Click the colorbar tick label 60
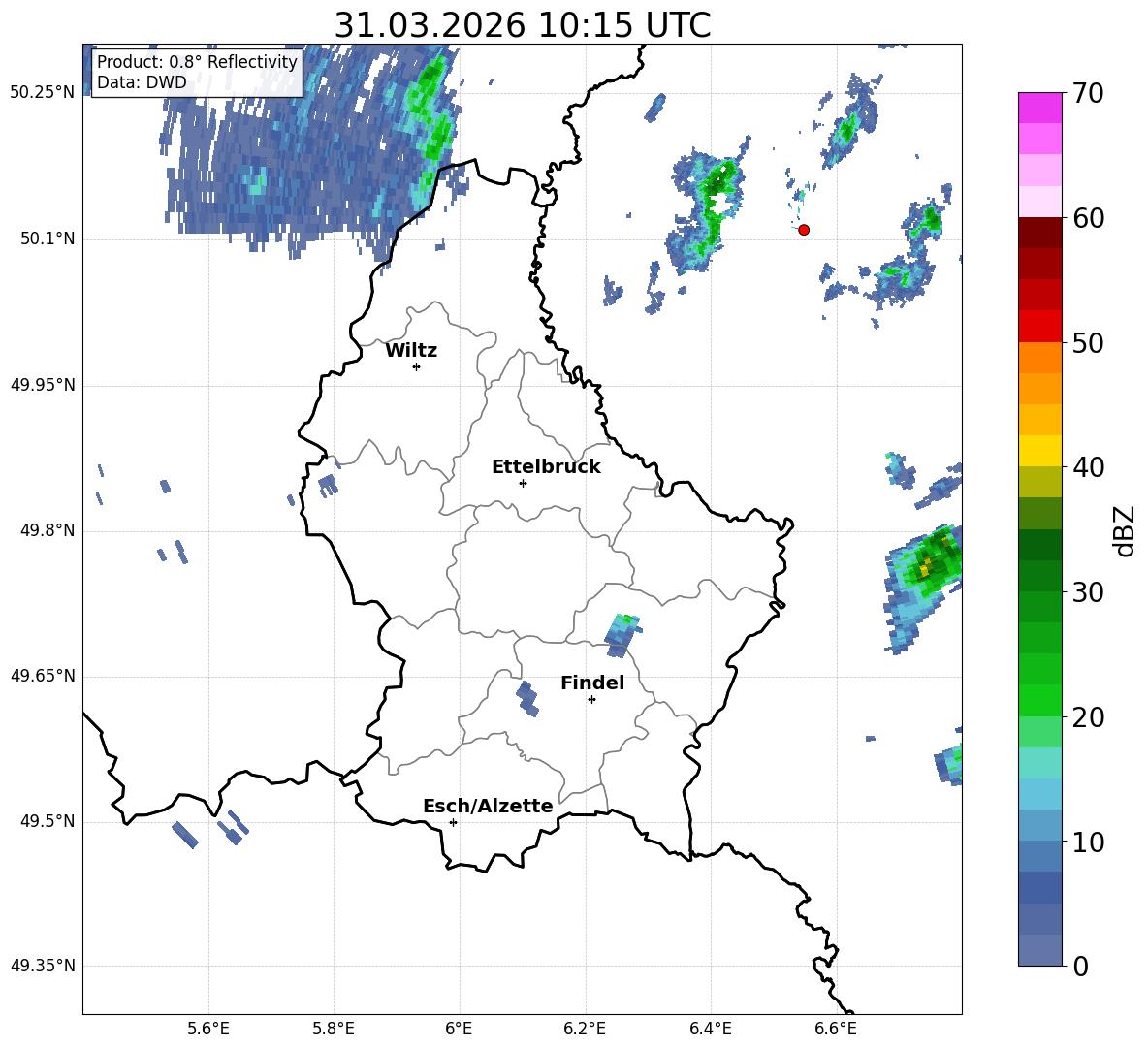1148x1048 pixels. [1088, 218]
